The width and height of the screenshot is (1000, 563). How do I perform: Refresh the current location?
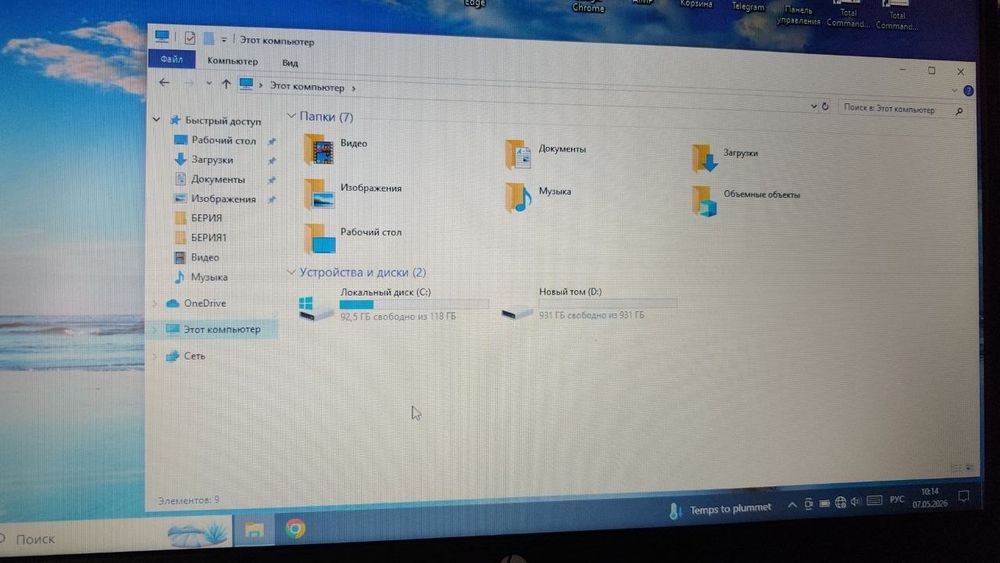825,106
